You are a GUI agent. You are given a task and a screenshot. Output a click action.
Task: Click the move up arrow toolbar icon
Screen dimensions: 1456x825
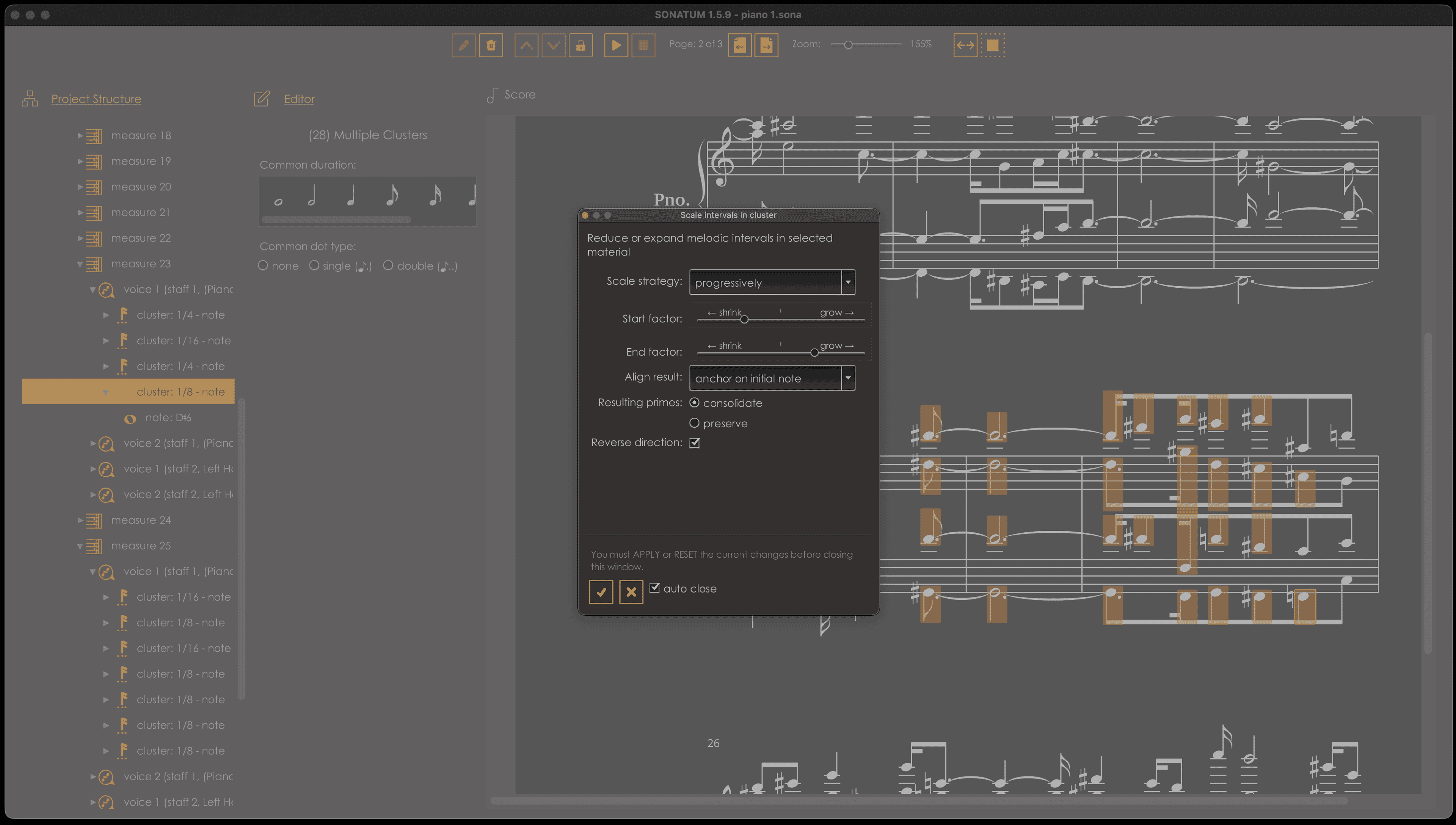click(526, 45)
